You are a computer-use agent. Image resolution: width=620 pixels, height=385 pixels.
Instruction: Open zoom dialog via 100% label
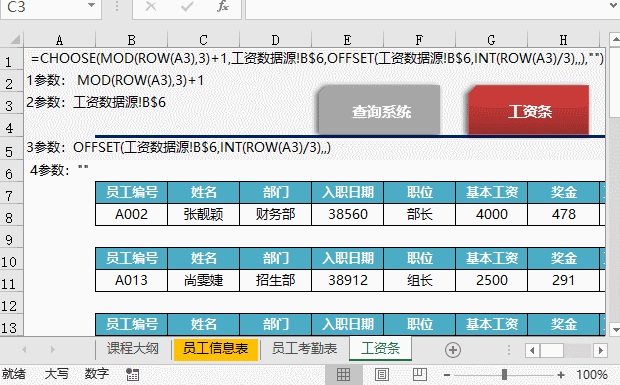point(592,374)
